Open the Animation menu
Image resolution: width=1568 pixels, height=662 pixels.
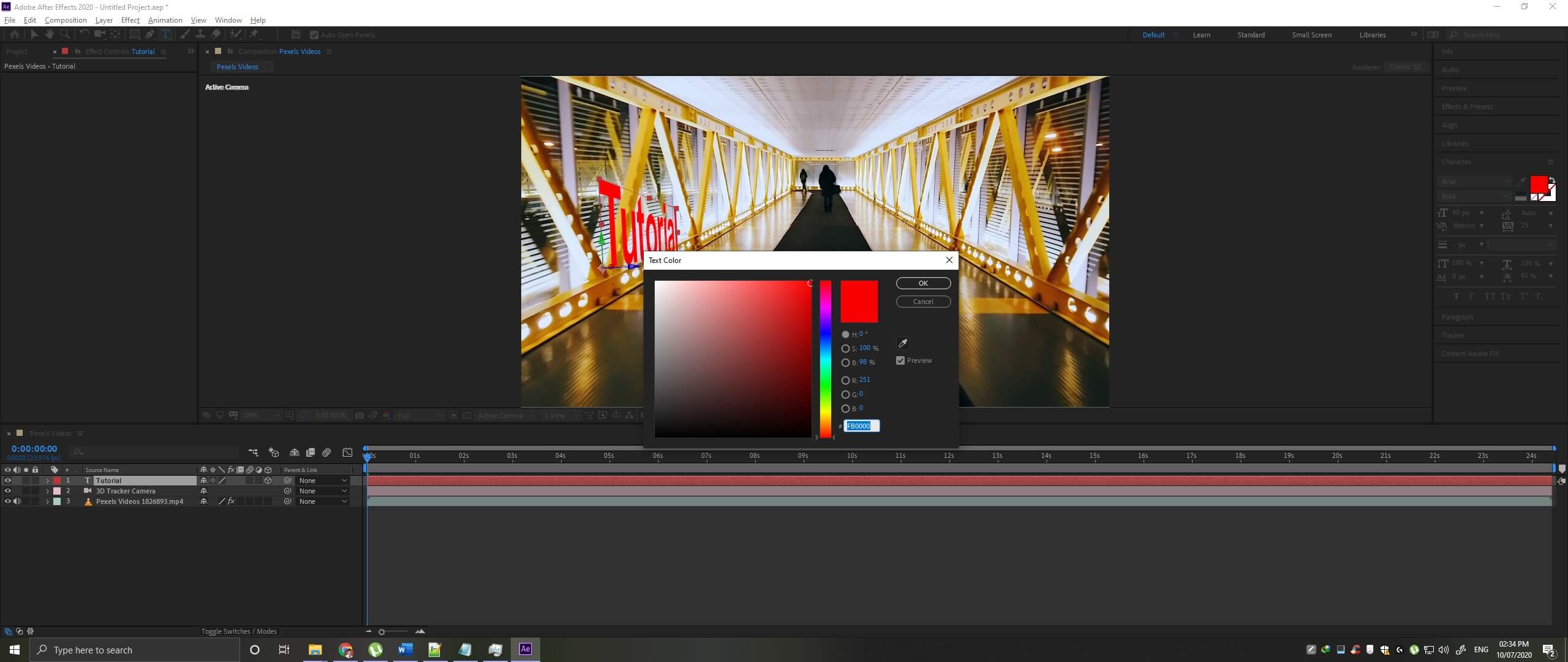click(165, 20)
